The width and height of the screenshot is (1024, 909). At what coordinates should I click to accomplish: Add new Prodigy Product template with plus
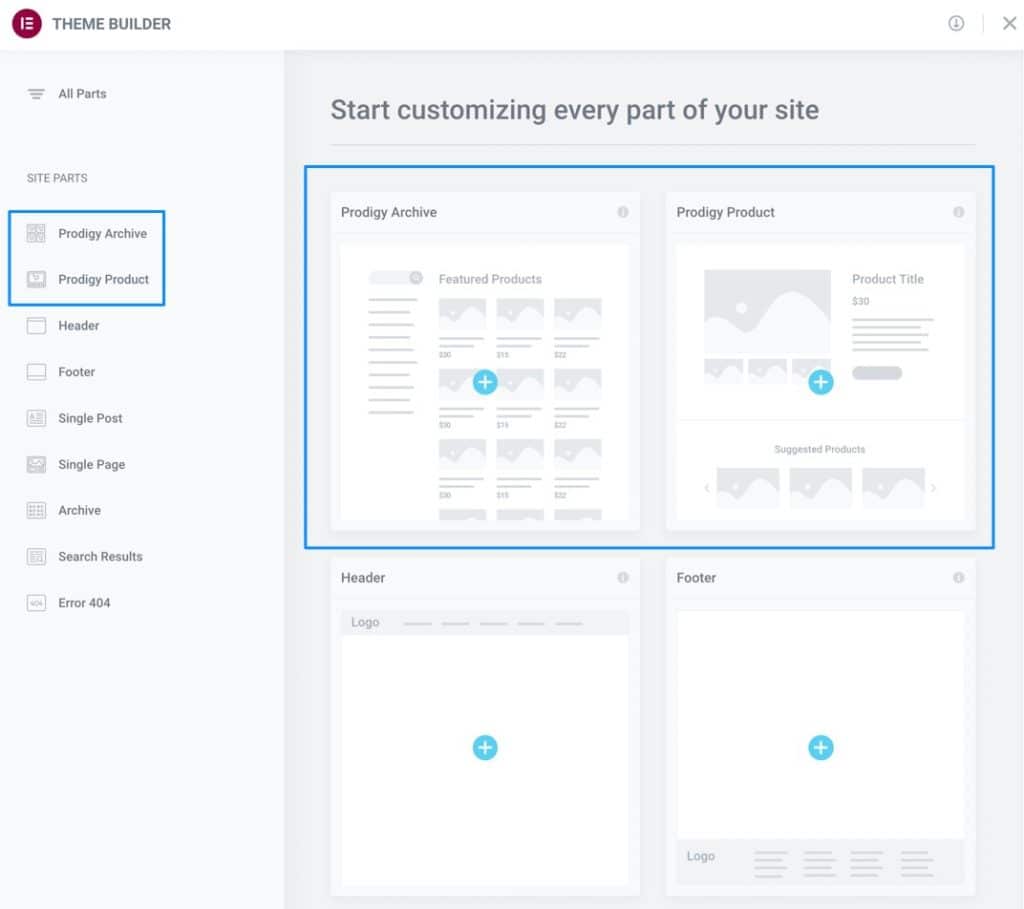[820, 382]
